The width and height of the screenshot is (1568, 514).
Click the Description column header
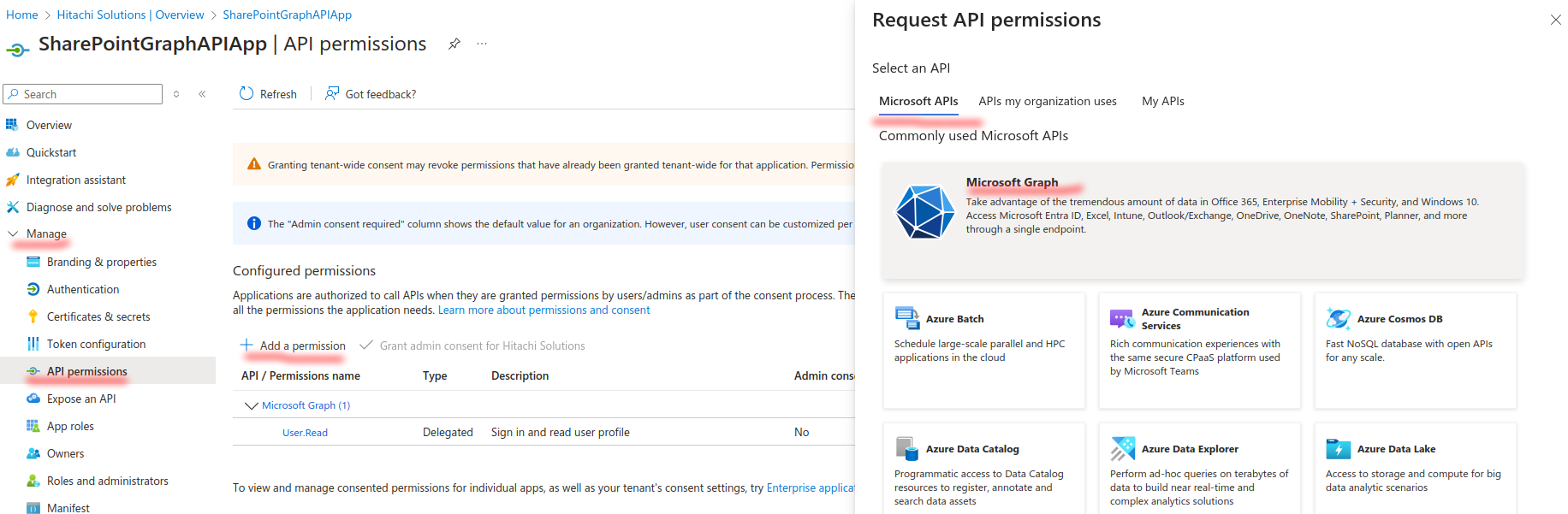click(520, 375)
